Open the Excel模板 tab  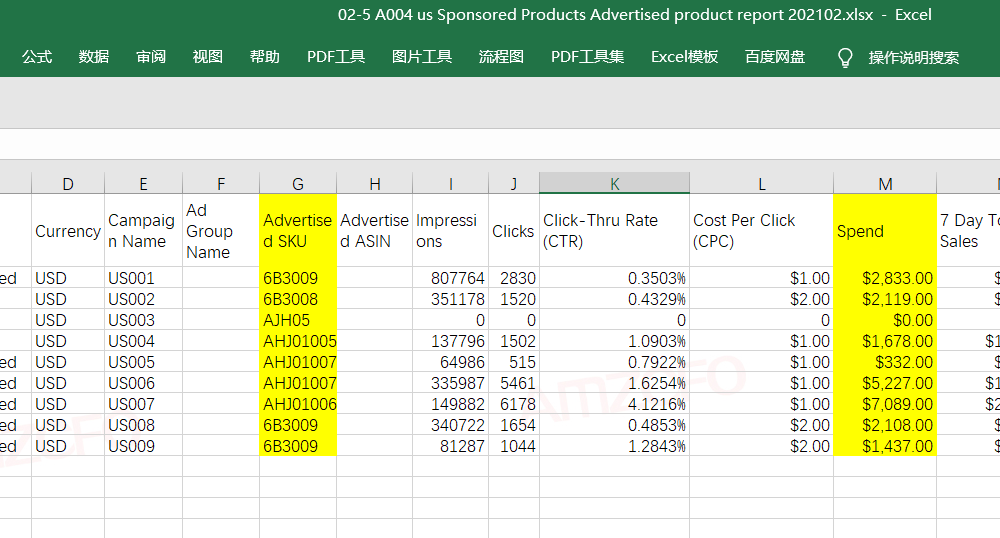point(684,57)
